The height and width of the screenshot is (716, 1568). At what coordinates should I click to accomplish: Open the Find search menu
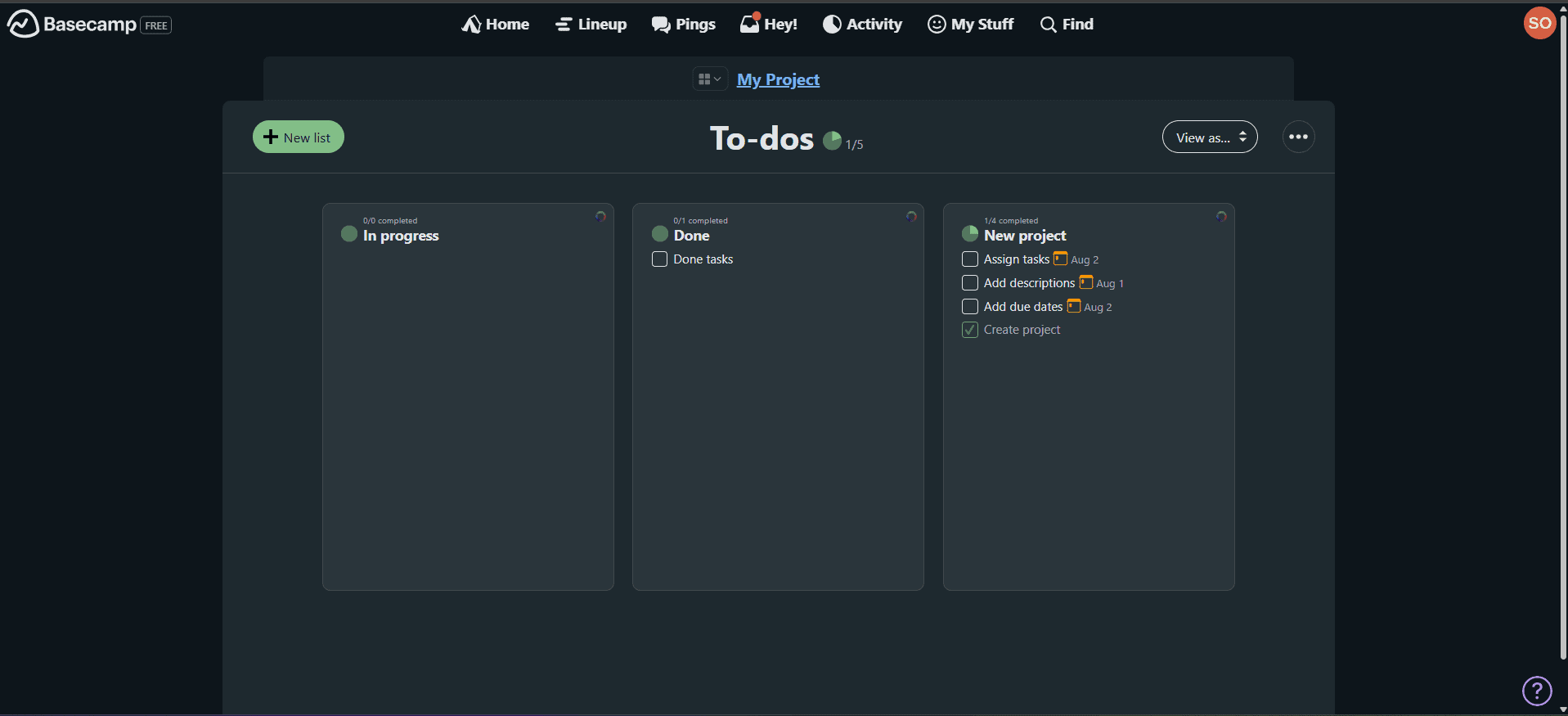tap(1067, 25)
